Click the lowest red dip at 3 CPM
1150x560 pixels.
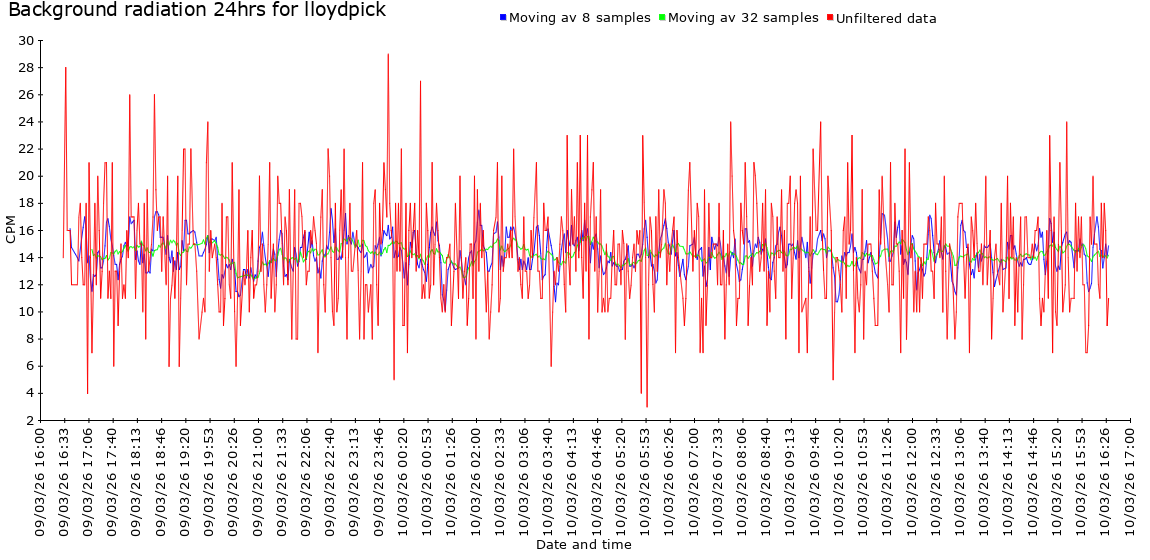pos(647,406)
